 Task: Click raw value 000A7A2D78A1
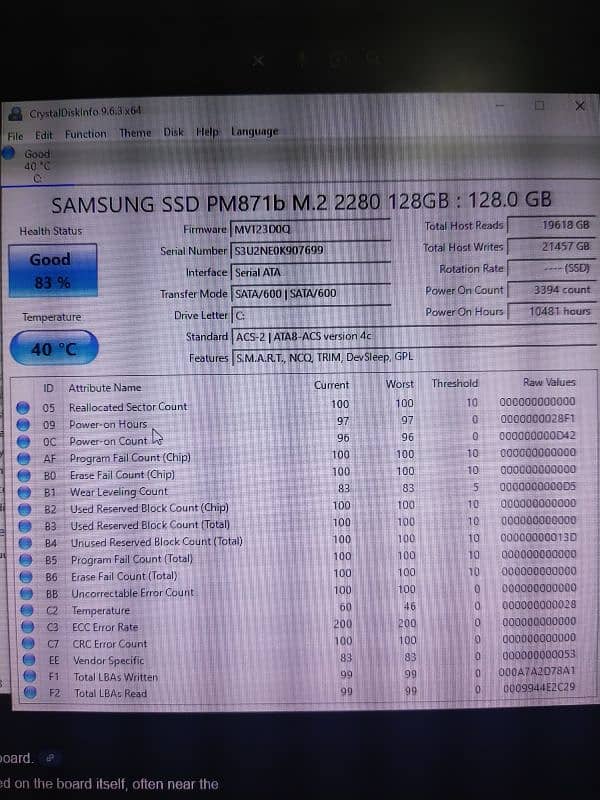pyautogui.click(x=537, y=671)
